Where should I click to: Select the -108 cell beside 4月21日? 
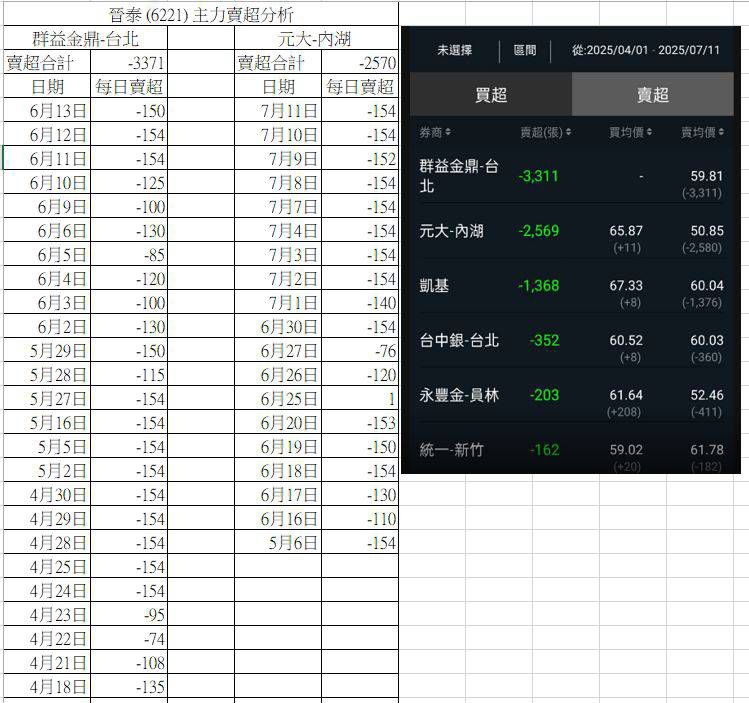129,662
